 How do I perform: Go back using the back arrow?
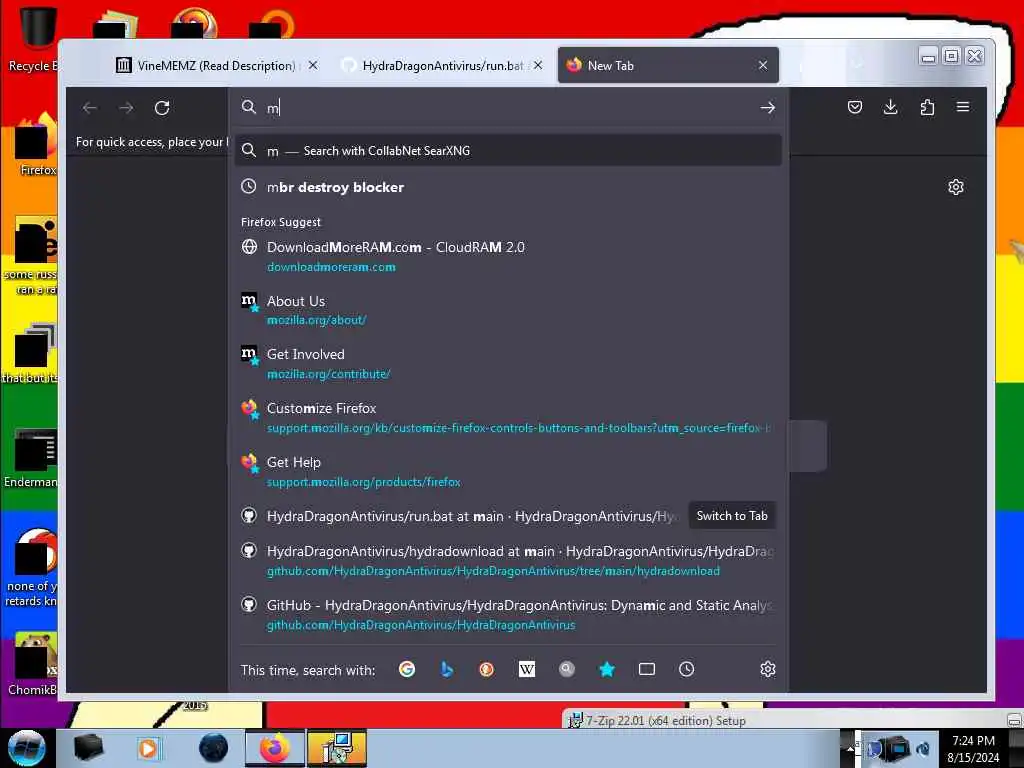coord(90,108)
